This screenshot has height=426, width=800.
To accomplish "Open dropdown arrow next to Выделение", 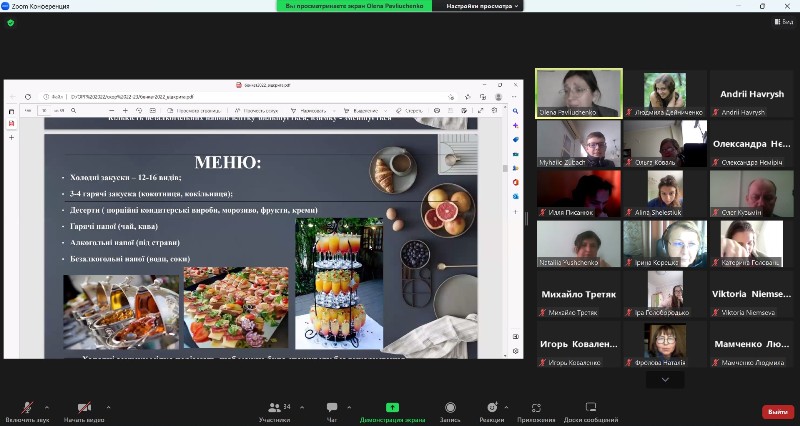I will 385,110.
